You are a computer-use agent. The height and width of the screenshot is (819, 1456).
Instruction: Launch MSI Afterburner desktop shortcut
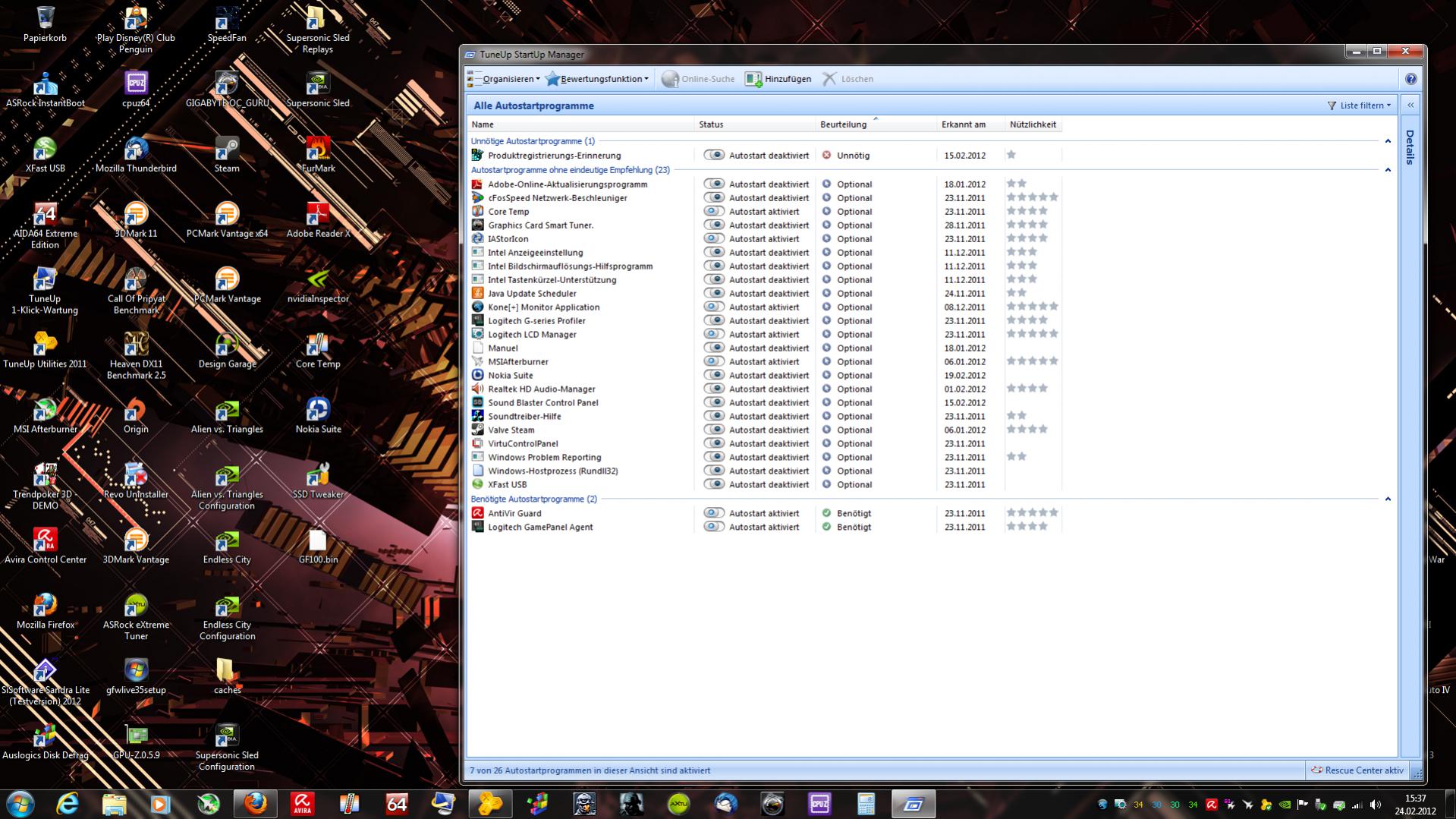[x=45, y=415]
